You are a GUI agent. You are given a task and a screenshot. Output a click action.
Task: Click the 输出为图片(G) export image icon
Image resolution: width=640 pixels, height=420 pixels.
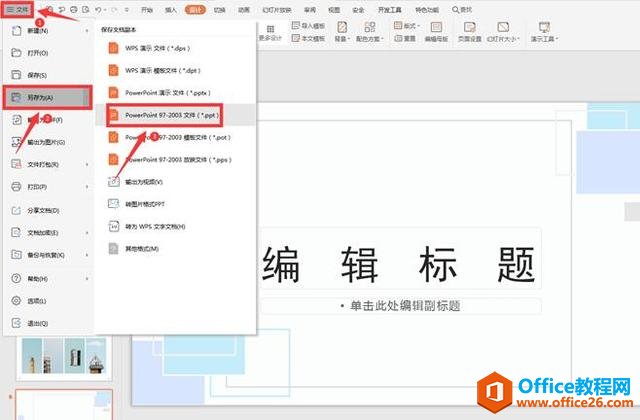coord(16,142)
